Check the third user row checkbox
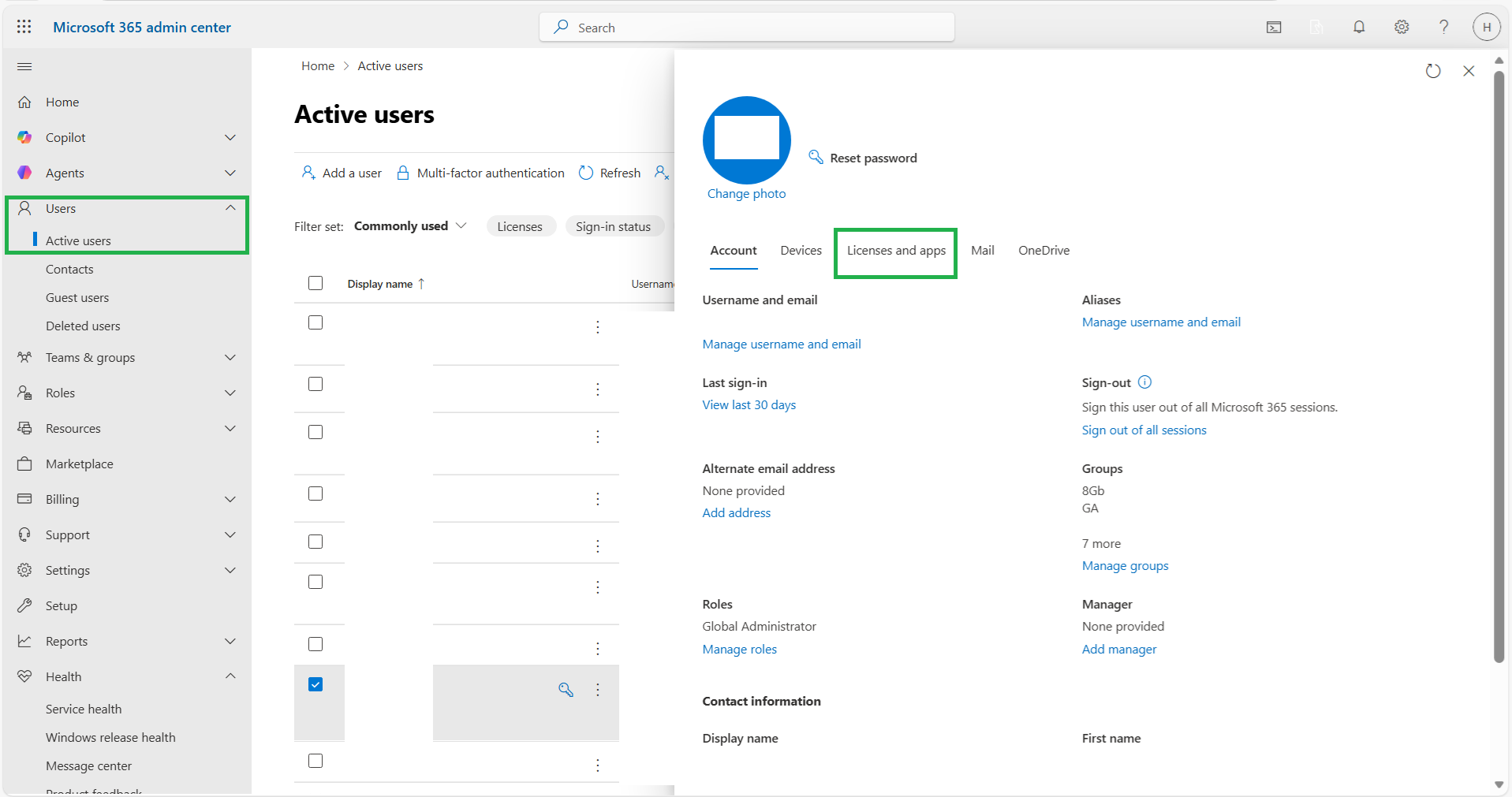 [x=315, y=432]
